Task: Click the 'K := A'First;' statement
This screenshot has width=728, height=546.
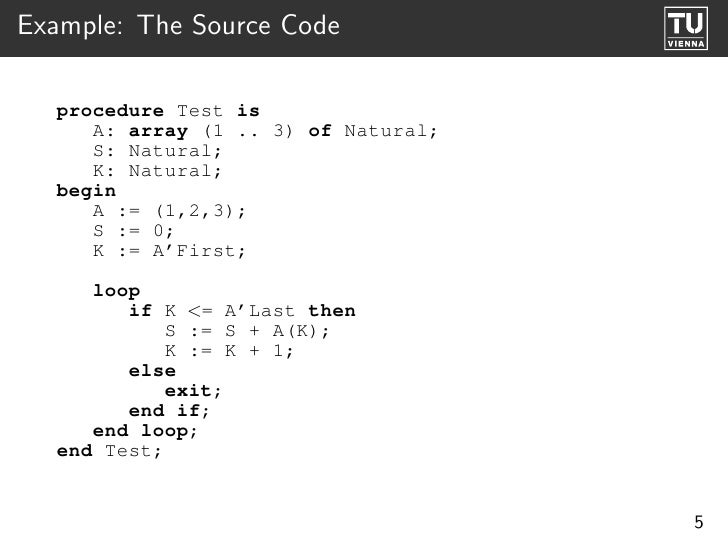Action: [169, 251]
